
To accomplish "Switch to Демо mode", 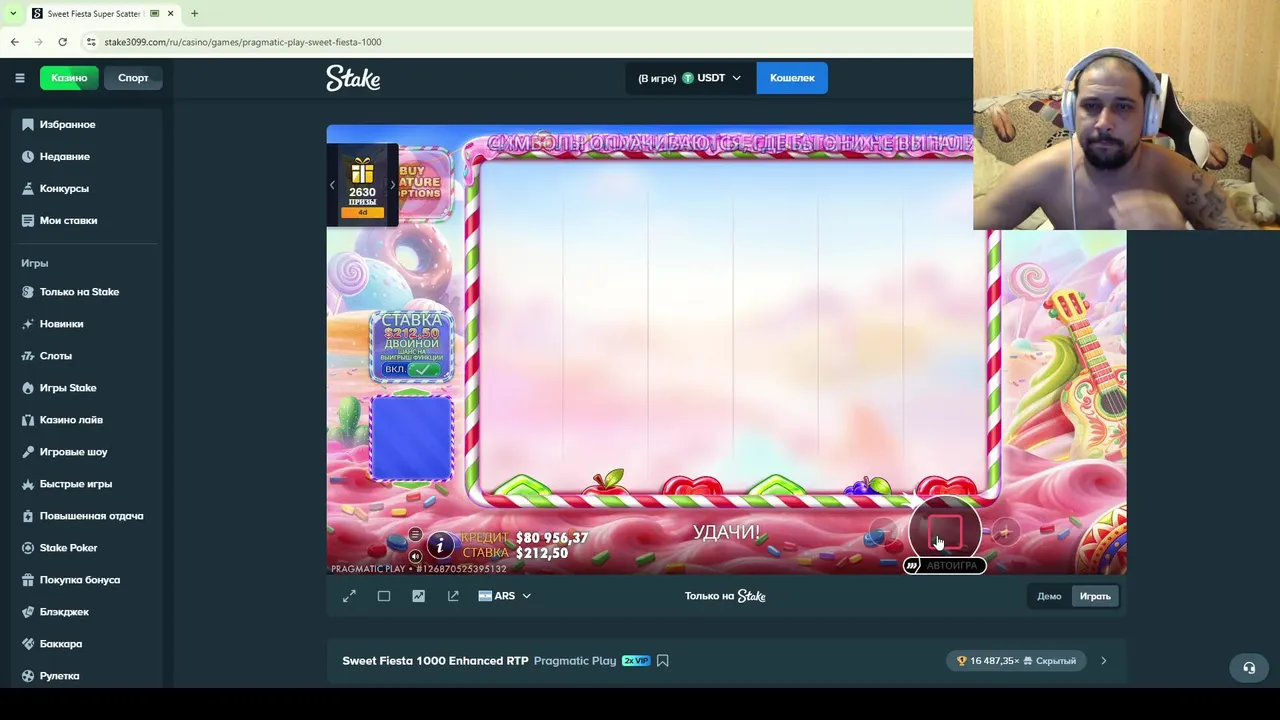I will coord(1049,596).
